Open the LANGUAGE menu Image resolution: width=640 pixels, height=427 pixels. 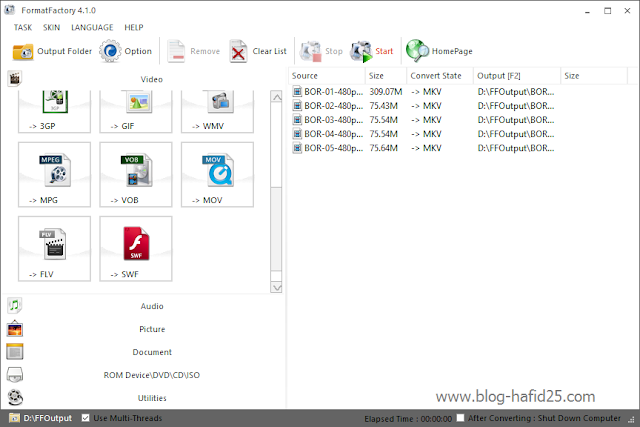[x=92, y=27]
